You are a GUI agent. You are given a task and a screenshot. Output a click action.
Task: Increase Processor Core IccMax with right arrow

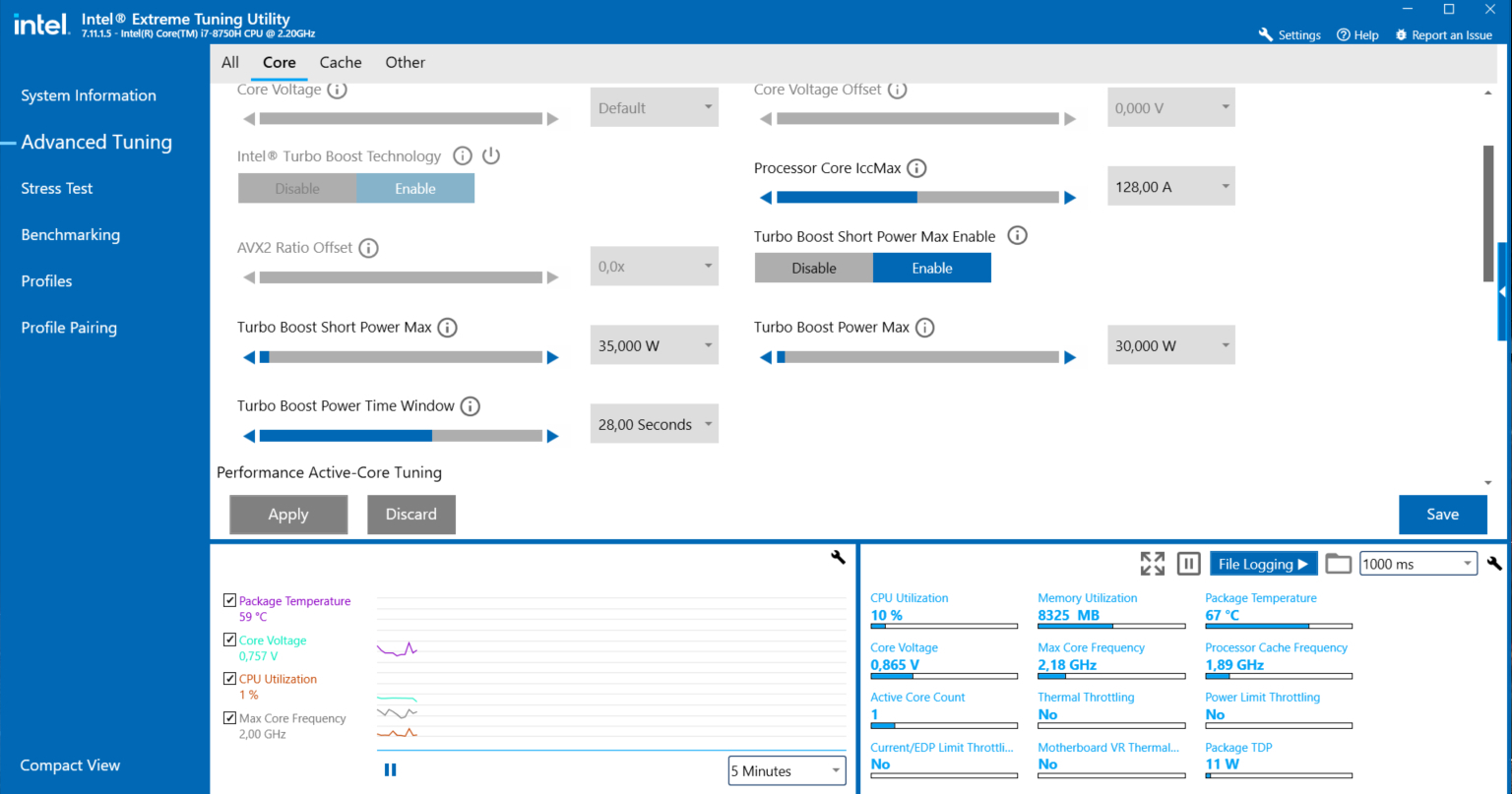1070,198
